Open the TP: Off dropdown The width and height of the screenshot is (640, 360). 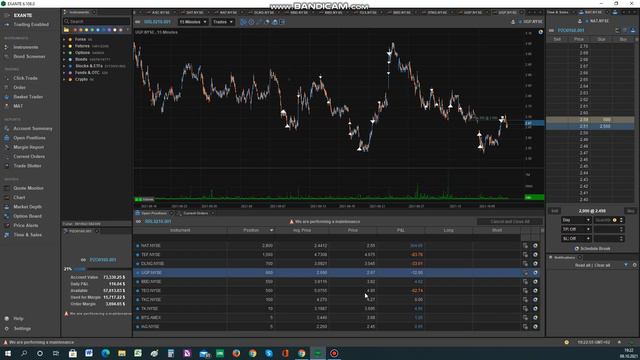576,229
